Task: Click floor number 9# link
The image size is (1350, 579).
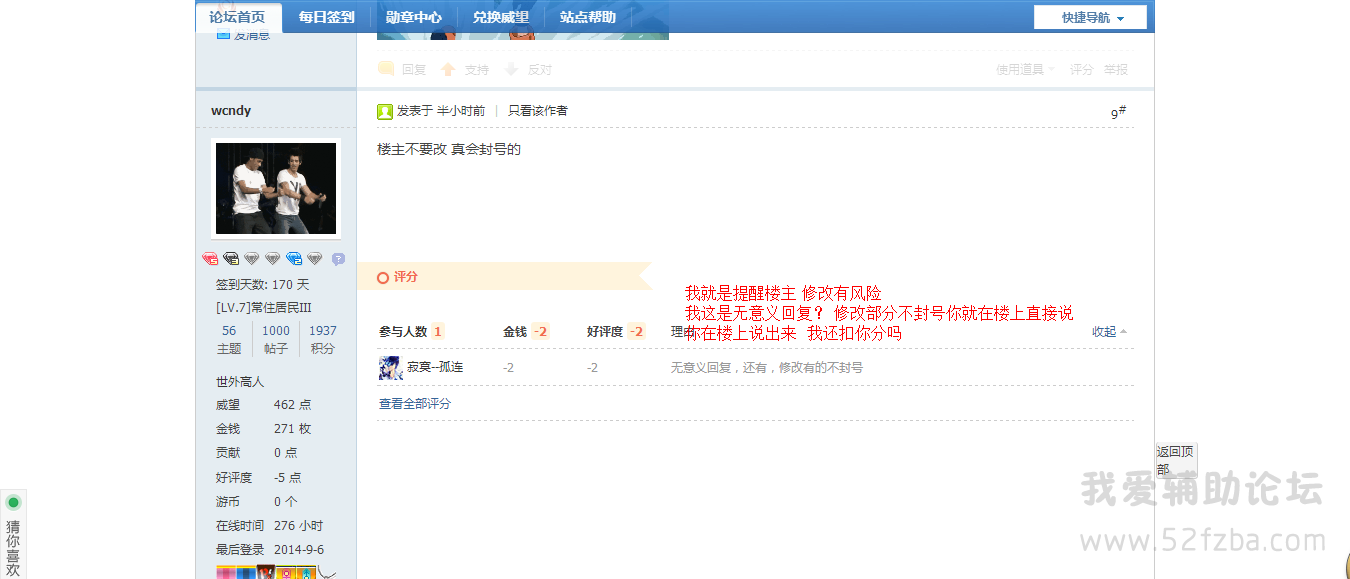Action: 1118,113
